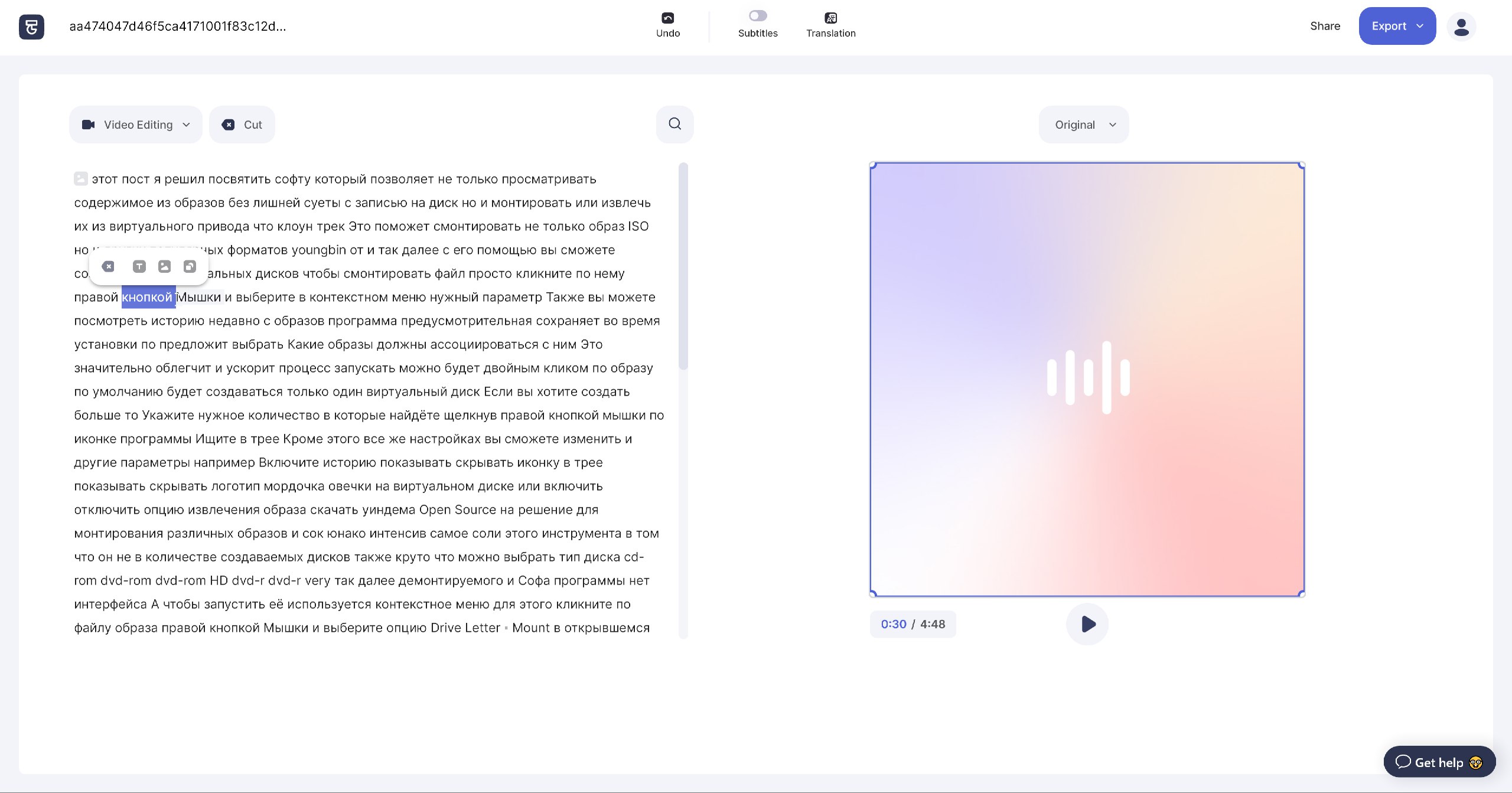
Task: Click the 0:30 / 4:48 time display
Action: click(913, 624)
